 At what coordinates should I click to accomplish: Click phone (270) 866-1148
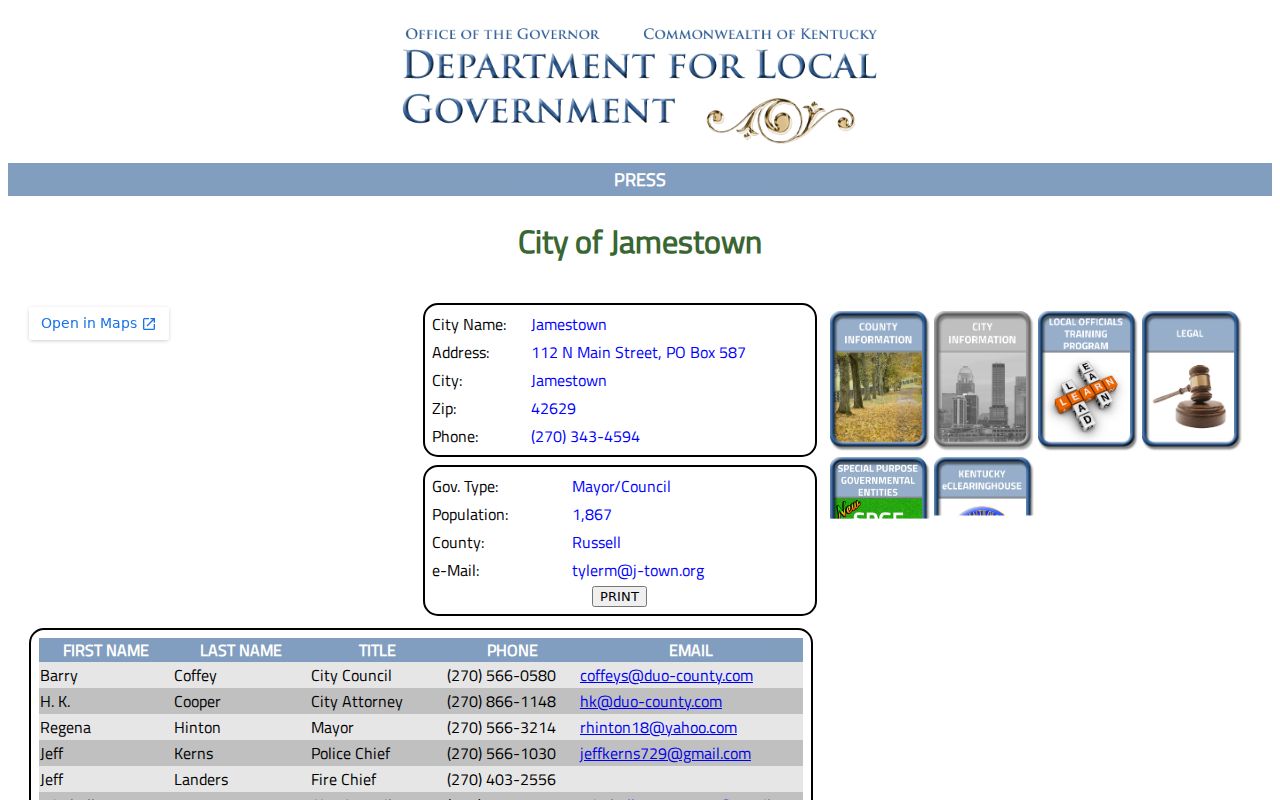pyautogui.click(x=501, y=702)
